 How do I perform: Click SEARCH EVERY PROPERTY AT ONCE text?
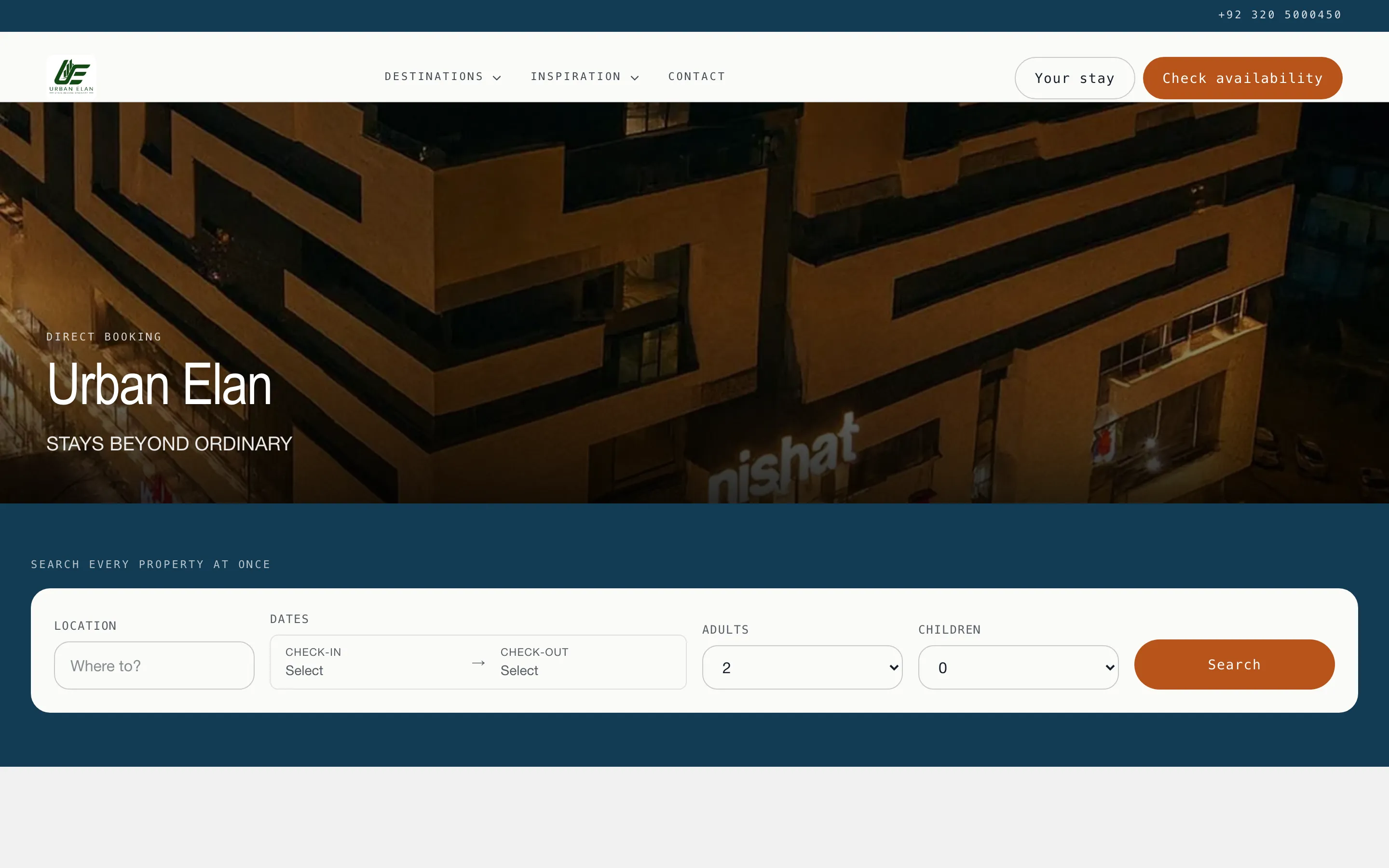(150, 564)
